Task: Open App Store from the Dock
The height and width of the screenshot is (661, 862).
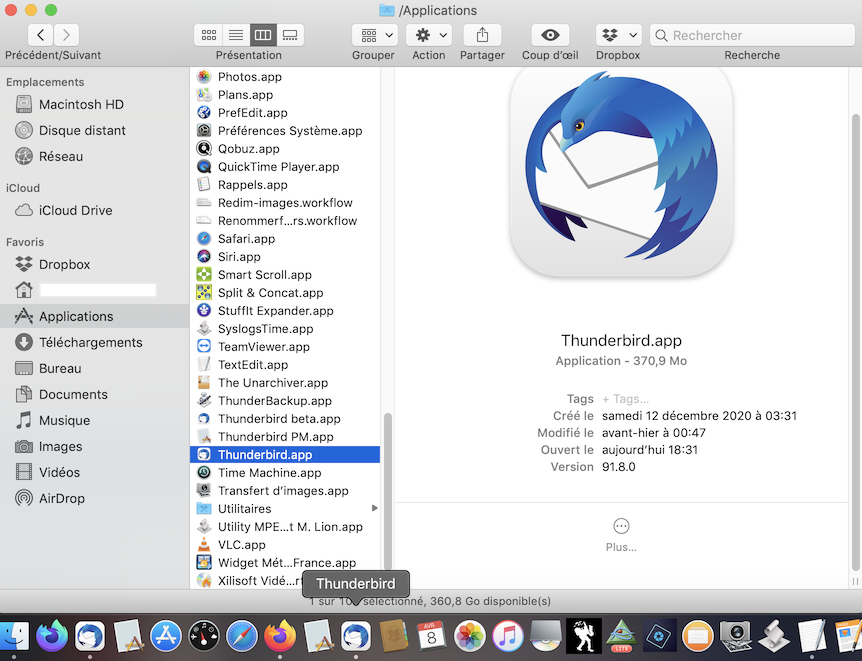Action: [x=166, y=636]
